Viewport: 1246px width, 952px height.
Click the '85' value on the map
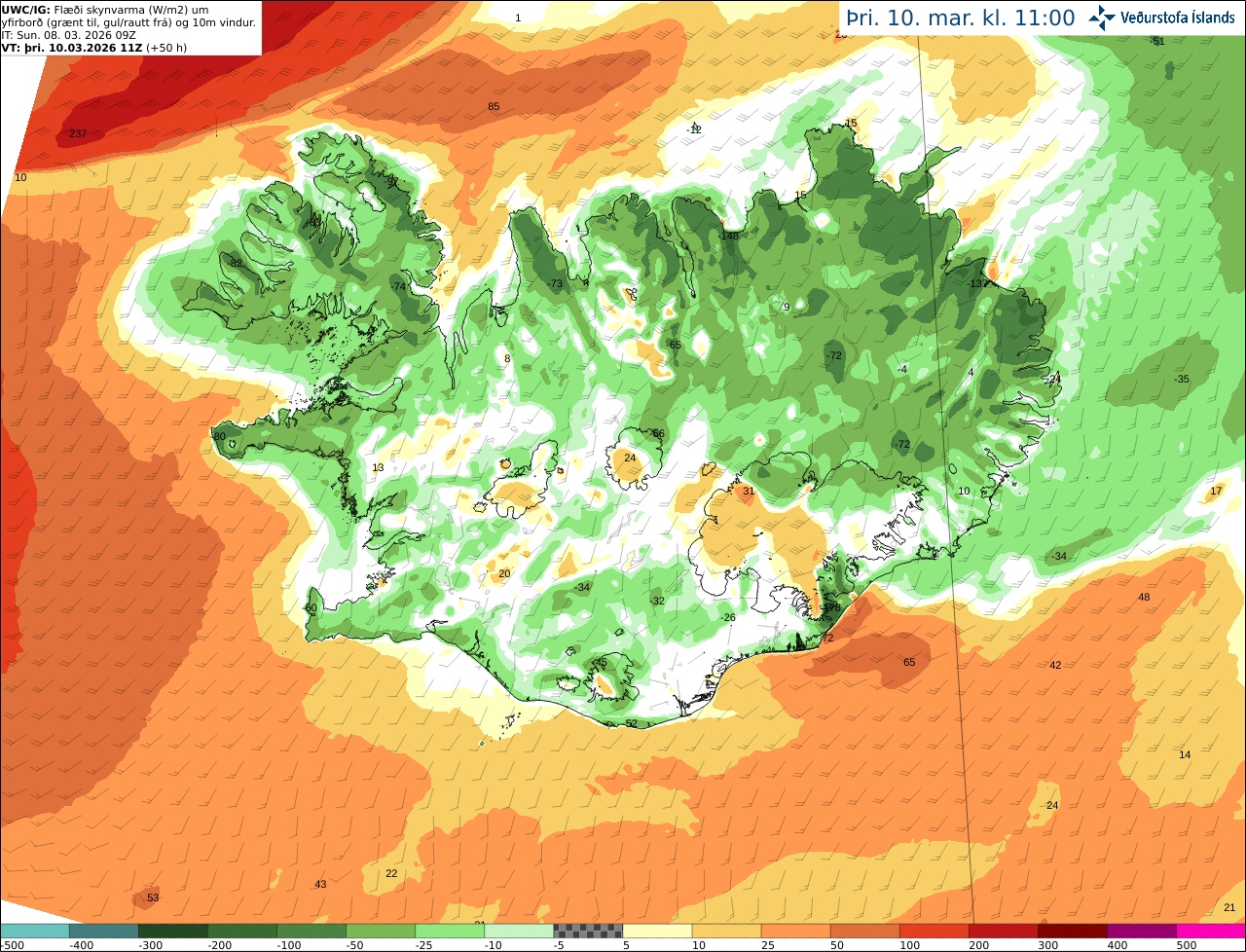(494, 106)
